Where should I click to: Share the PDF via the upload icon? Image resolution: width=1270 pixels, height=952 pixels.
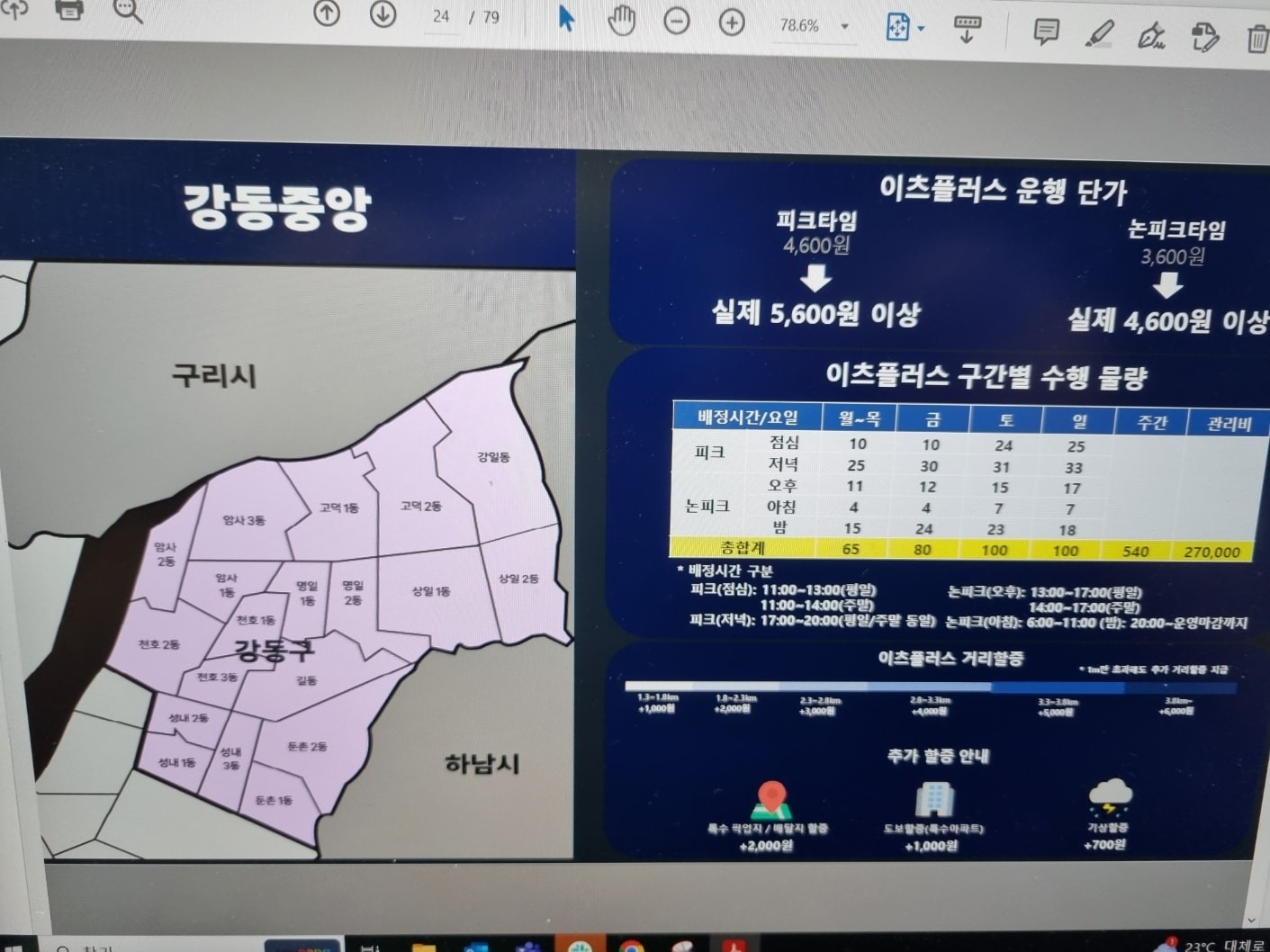(16, 11)
